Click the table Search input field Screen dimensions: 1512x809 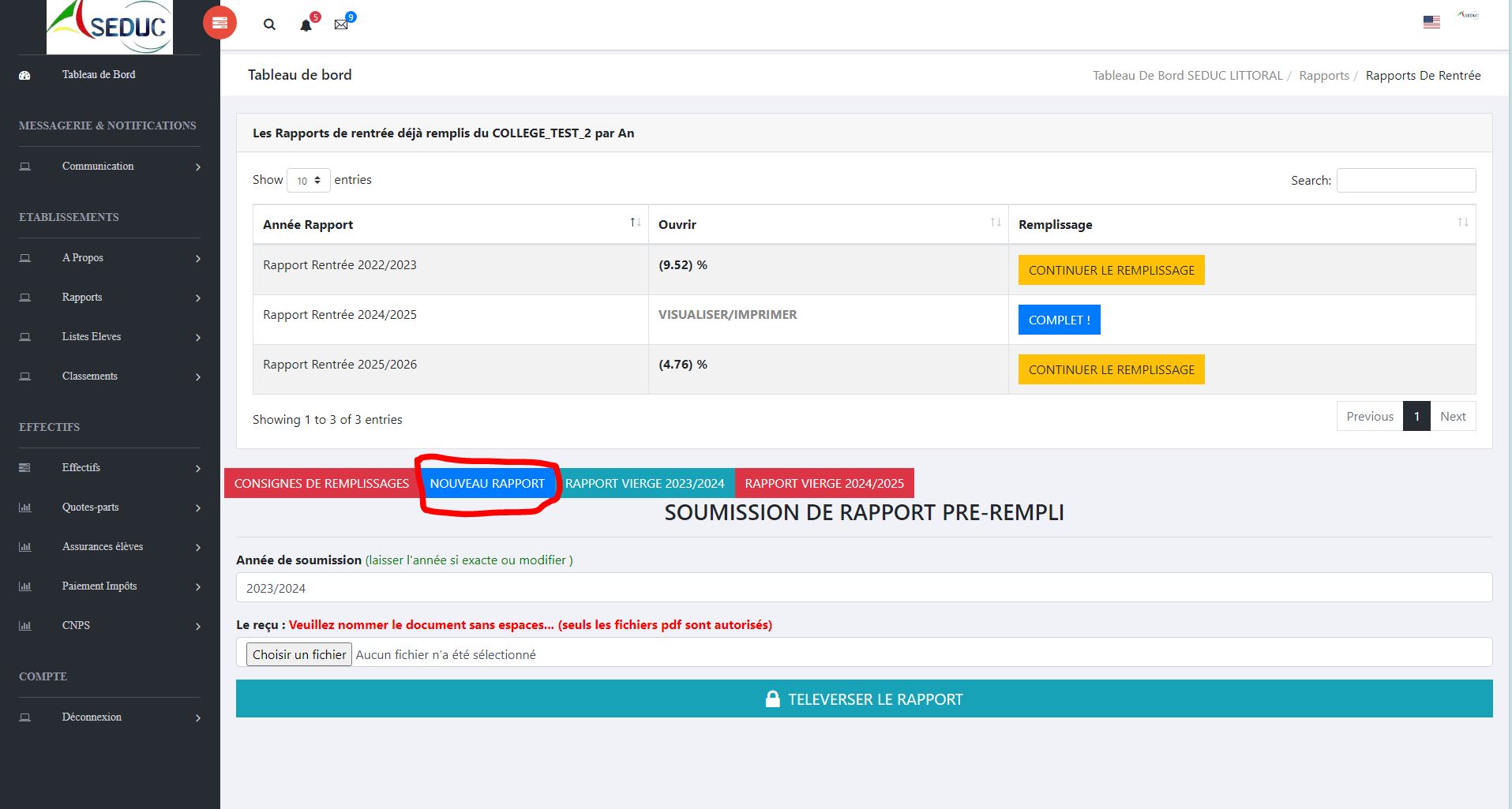click(x=1405, y=180)
